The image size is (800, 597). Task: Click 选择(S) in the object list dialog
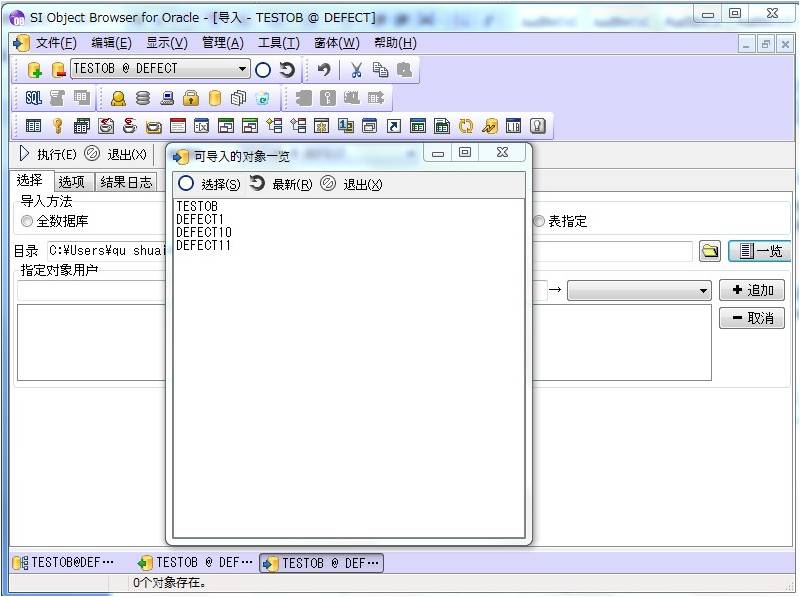pyautogui.click(x=209, y=184)
